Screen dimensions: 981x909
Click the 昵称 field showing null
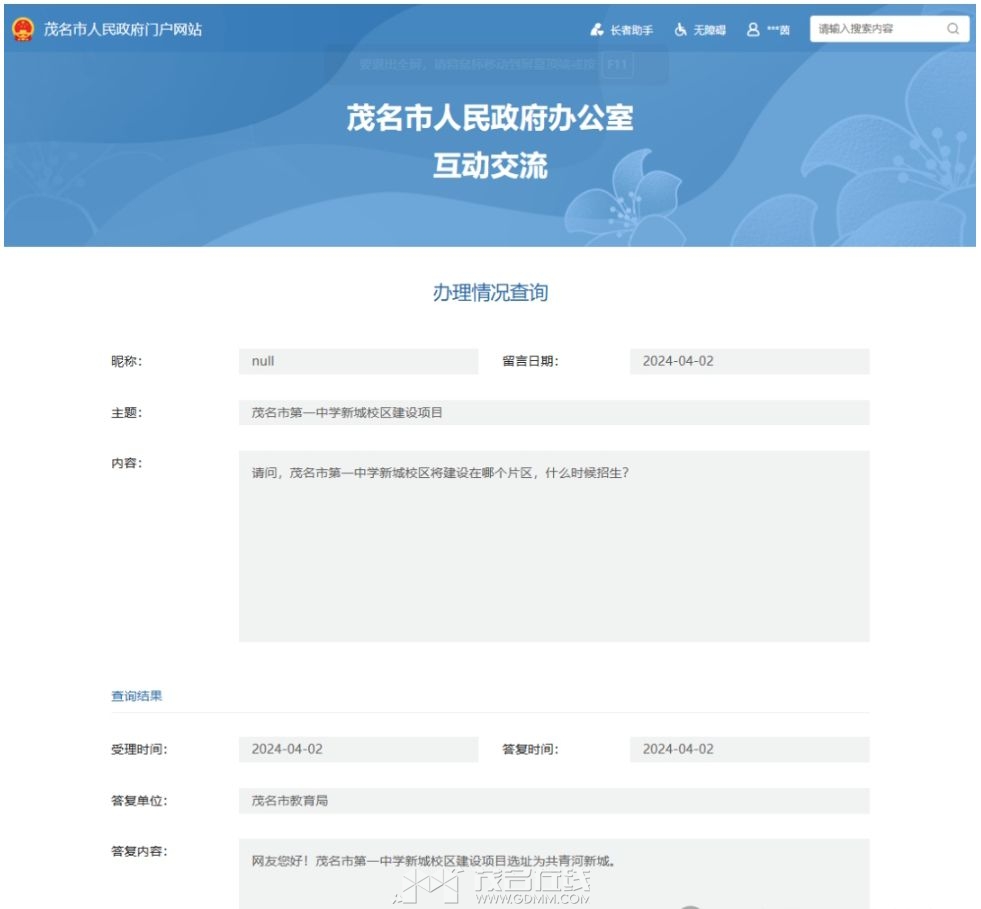tap(358, 361)
